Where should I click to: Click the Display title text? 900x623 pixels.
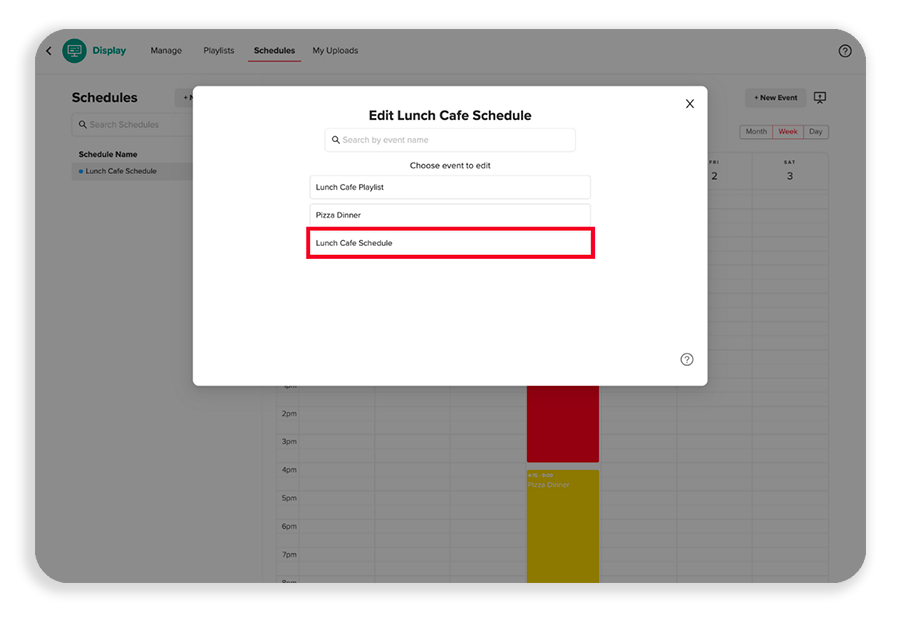pyautogui.click(x=109, y=51)
